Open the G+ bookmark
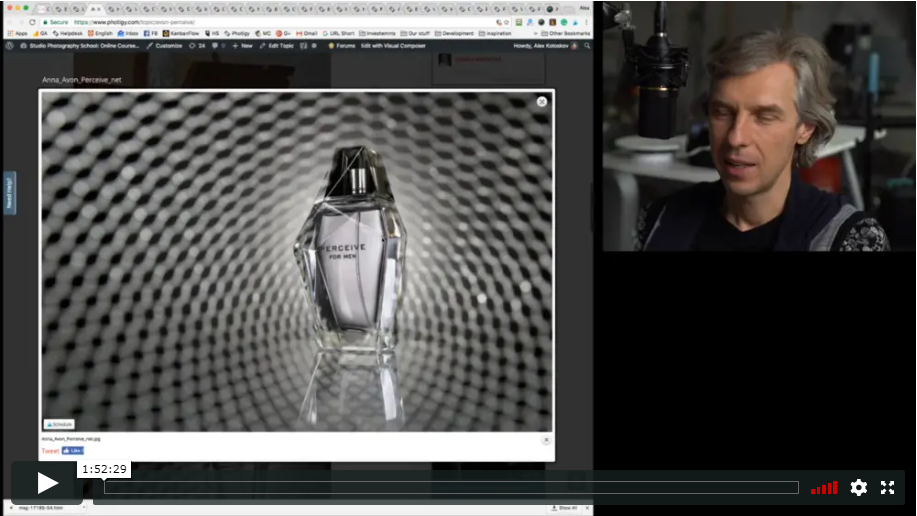 (283, 33)
